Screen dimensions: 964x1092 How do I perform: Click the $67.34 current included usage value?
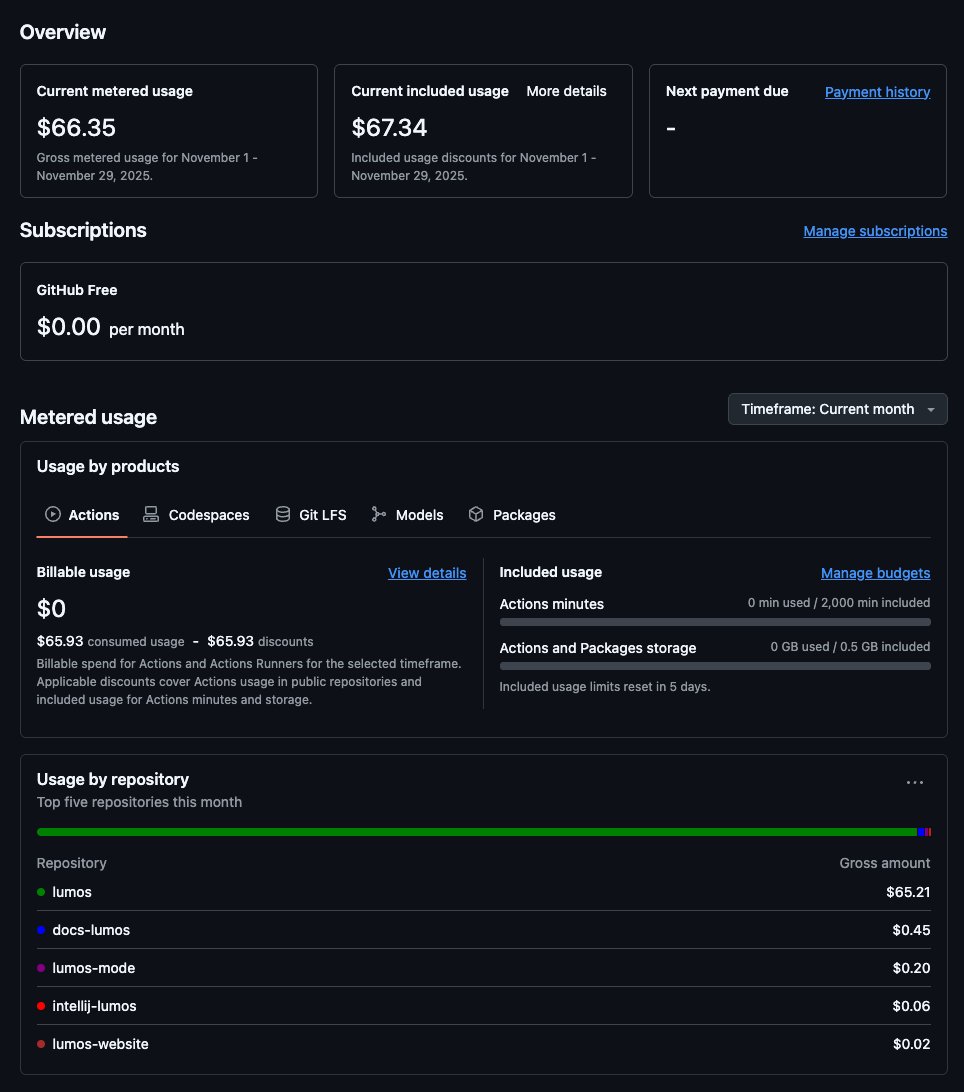(389, 127)
